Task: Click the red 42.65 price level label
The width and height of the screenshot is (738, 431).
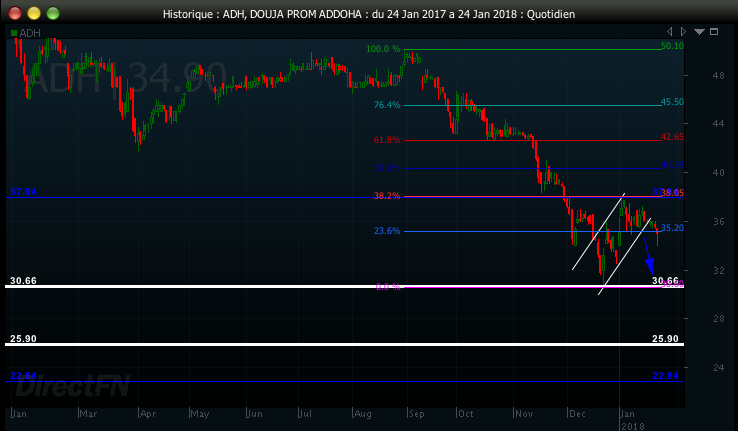Action: [671, 137]
